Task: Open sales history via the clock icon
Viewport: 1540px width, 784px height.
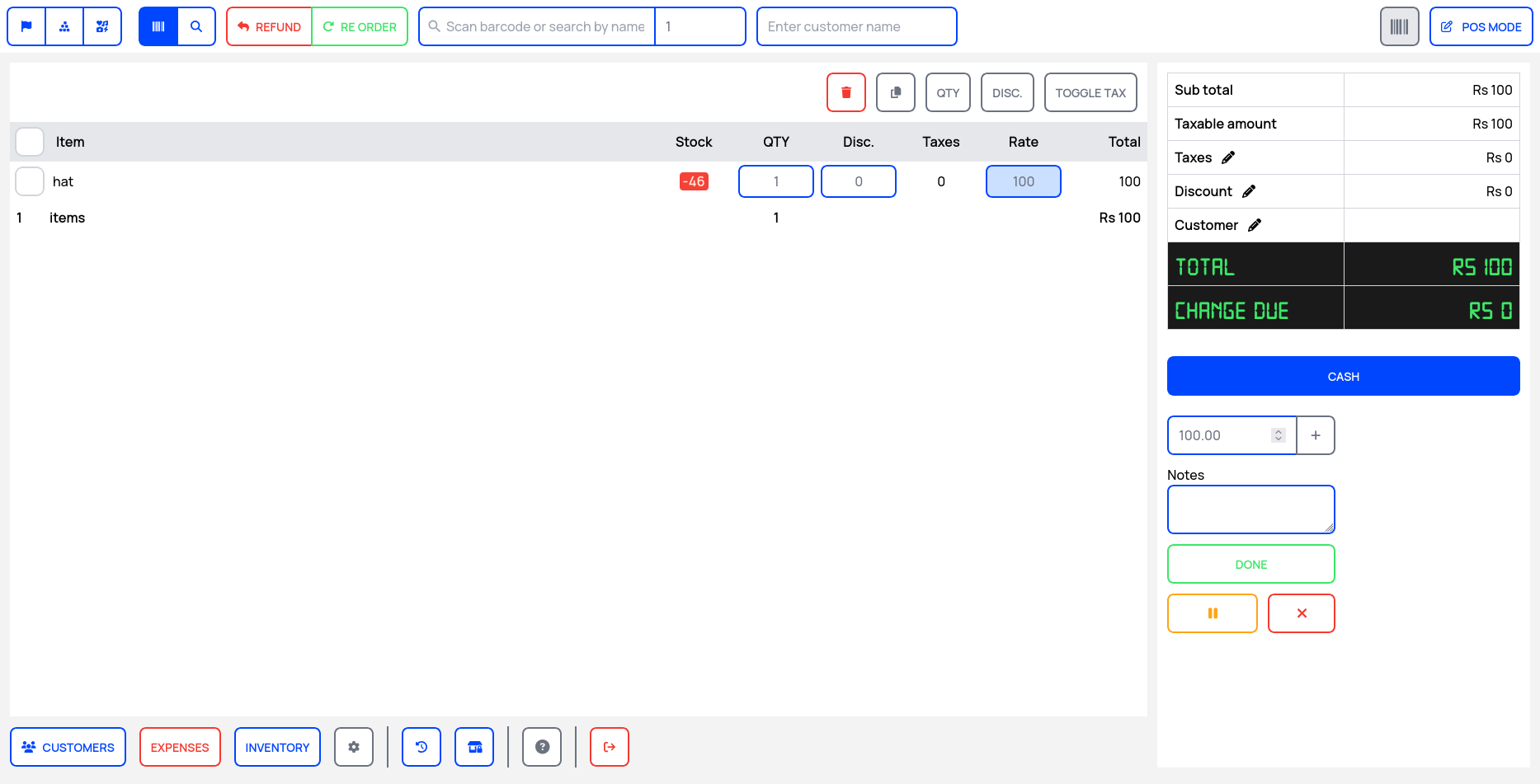Action: tap(421, 747)
